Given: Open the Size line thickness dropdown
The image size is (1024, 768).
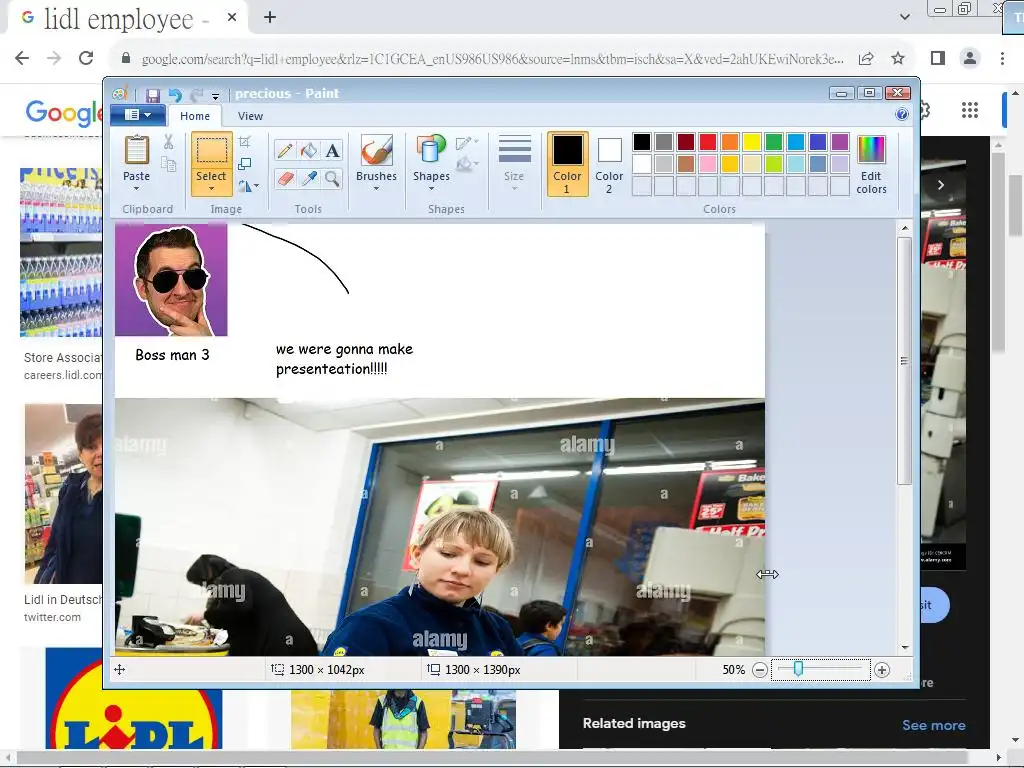Looking at the screenshot, I should (514, 163).
